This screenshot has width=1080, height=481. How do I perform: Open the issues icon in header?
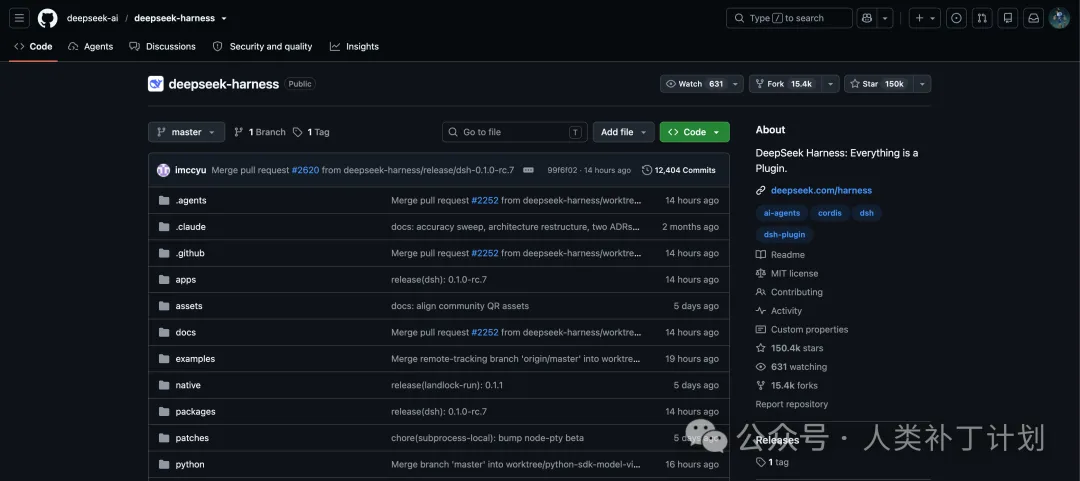tap(956, 18)
